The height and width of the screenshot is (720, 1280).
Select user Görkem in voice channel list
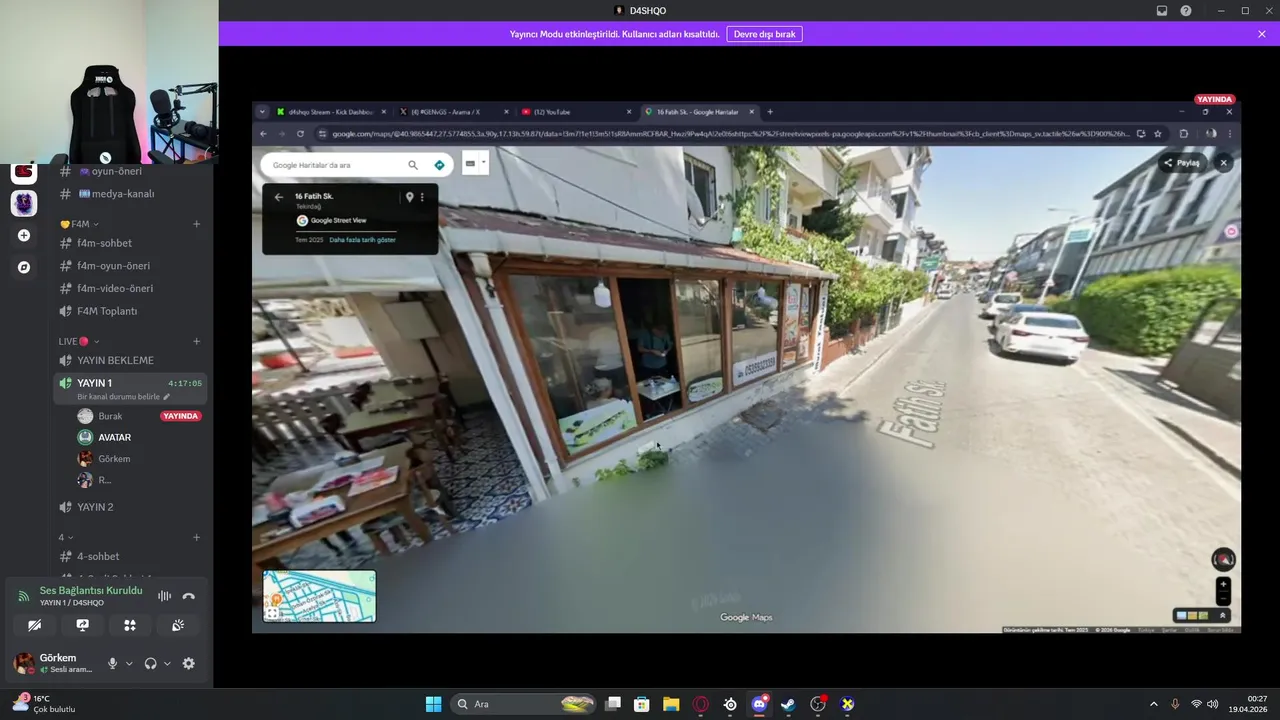coord(138,459)
